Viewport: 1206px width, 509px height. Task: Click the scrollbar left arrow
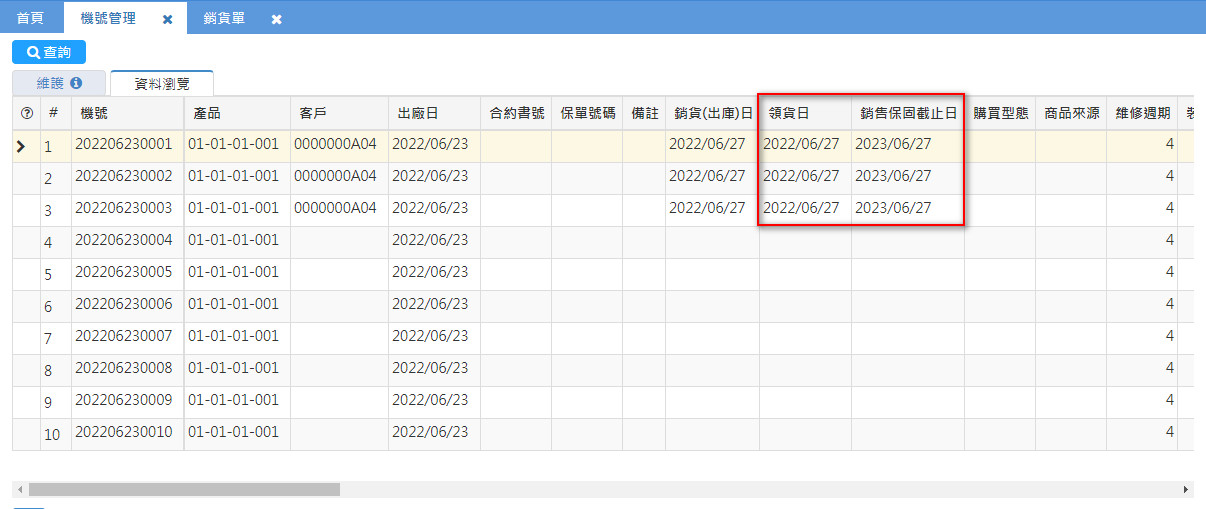pyautogui.click(x=18, y=490)
